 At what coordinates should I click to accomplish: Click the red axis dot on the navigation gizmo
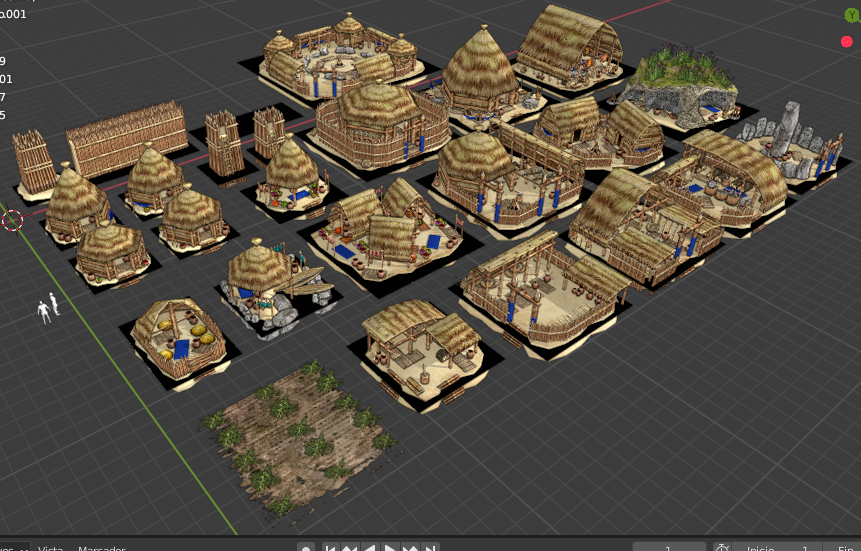[847, 41]
